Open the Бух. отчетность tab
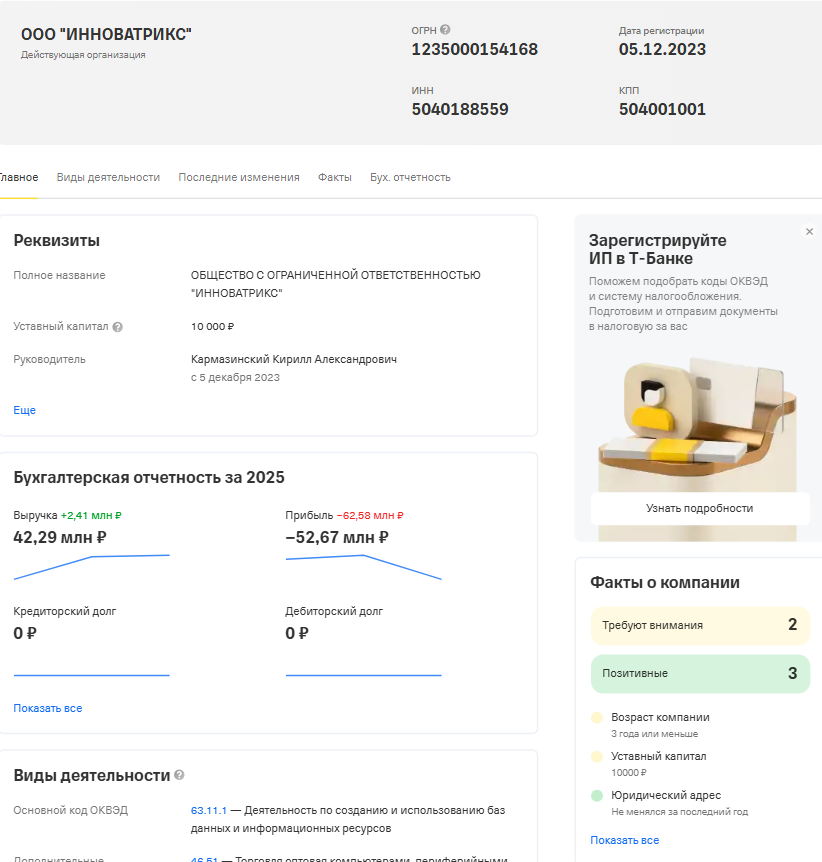This screenshot has width=822, height=862. click(410, 177)
